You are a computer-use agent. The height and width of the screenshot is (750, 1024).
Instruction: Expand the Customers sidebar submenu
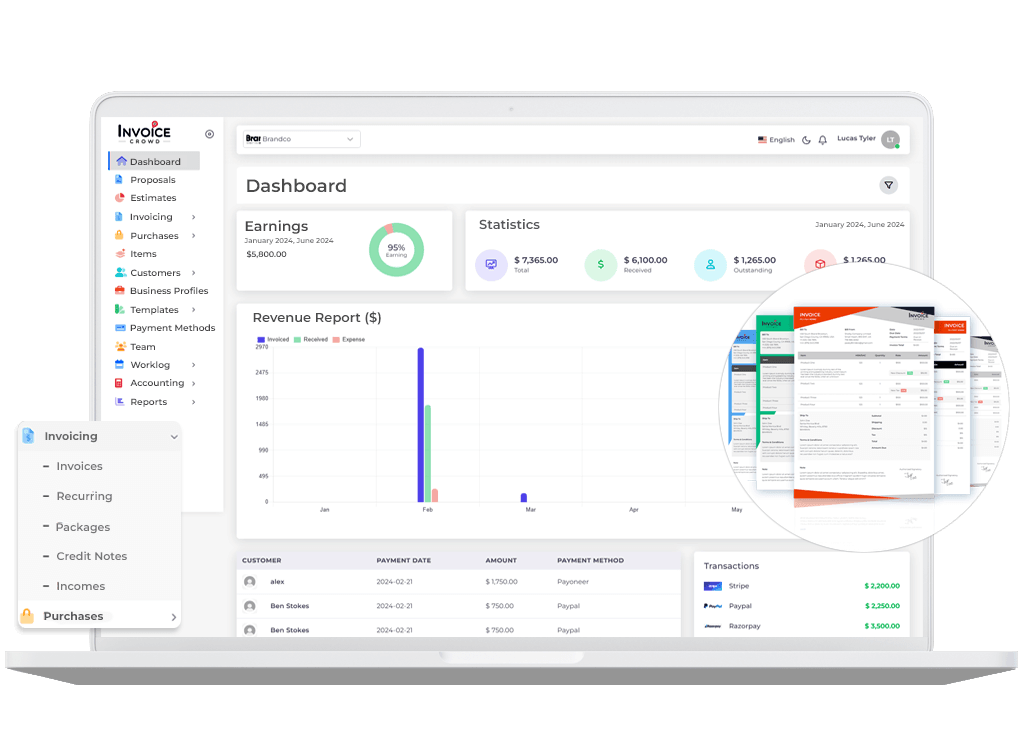[x=193, y=273]
